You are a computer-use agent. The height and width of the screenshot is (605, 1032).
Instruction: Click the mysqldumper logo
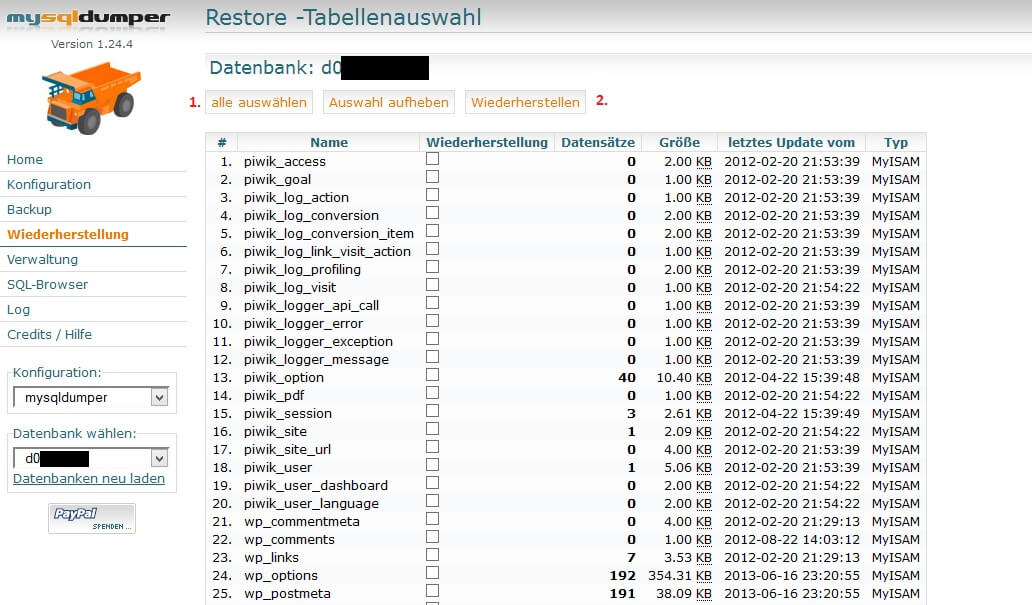pos(88,18)
